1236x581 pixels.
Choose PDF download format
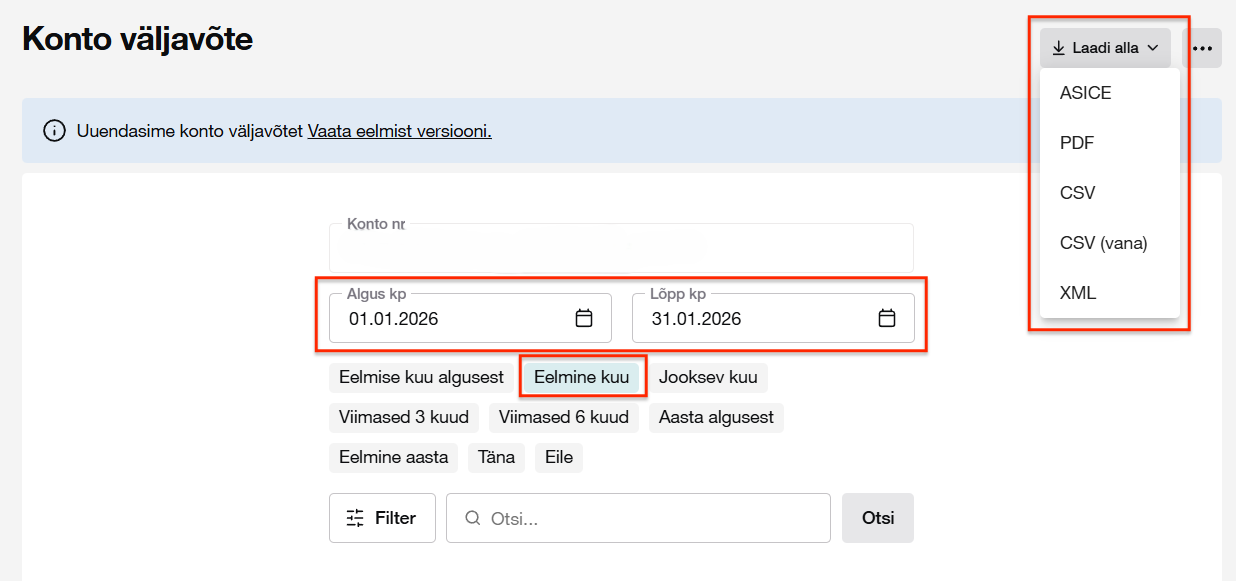pos(1077,143)
